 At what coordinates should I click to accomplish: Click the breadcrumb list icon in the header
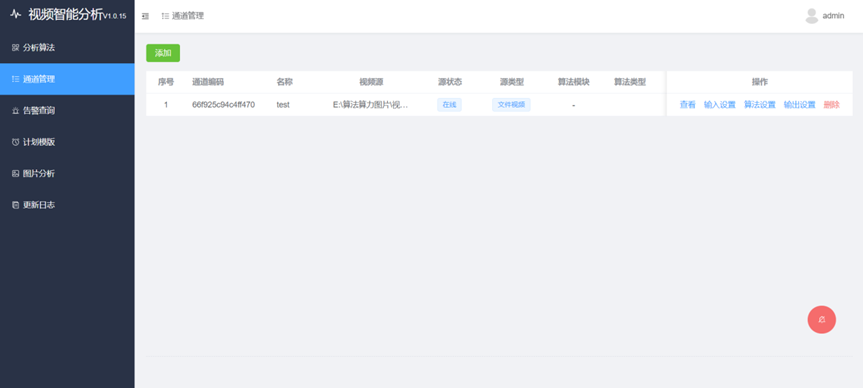coord(165,16)
